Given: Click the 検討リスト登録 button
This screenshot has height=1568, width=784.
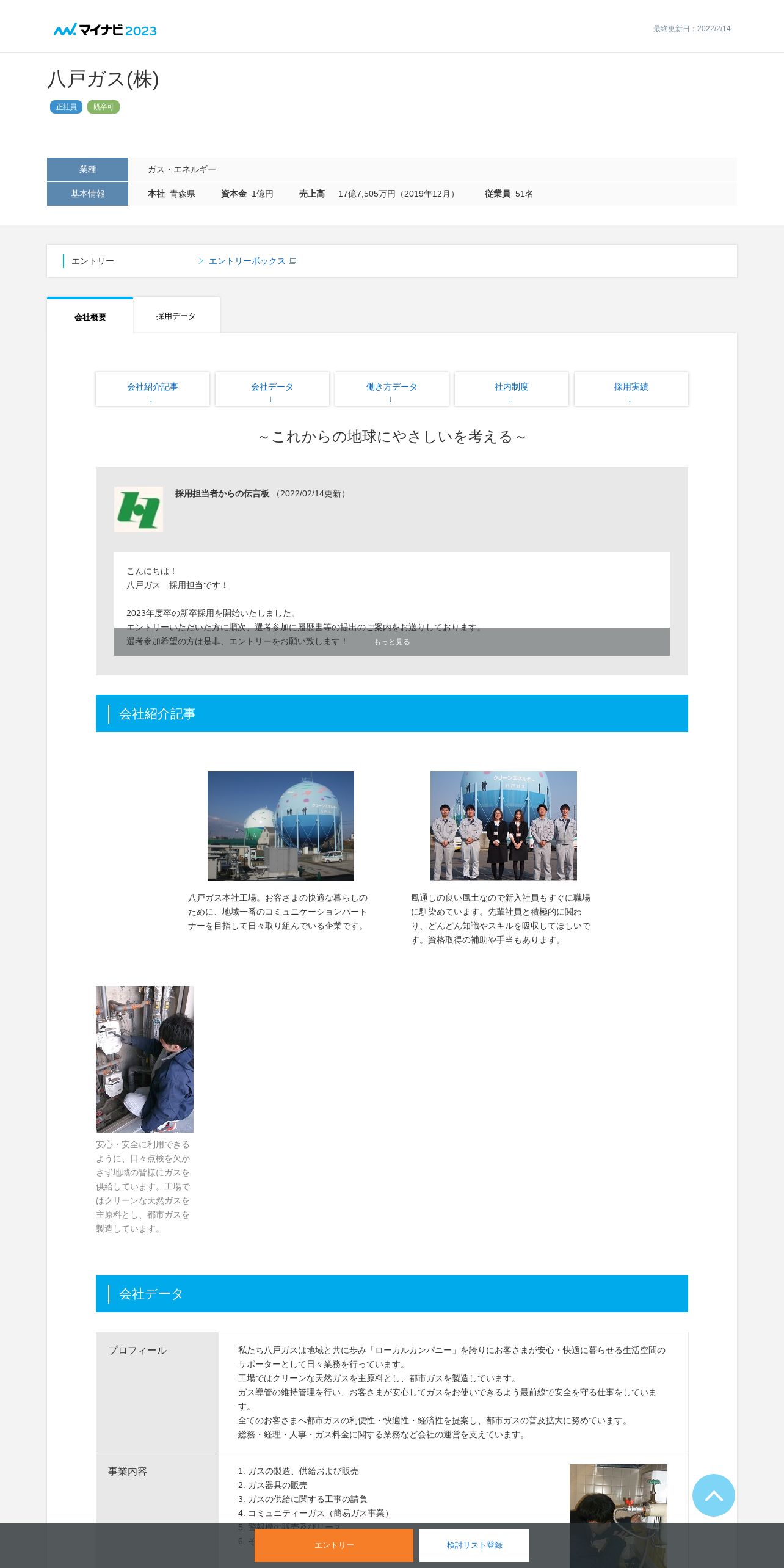Looking at the screenshot, I should point(474,1545).
